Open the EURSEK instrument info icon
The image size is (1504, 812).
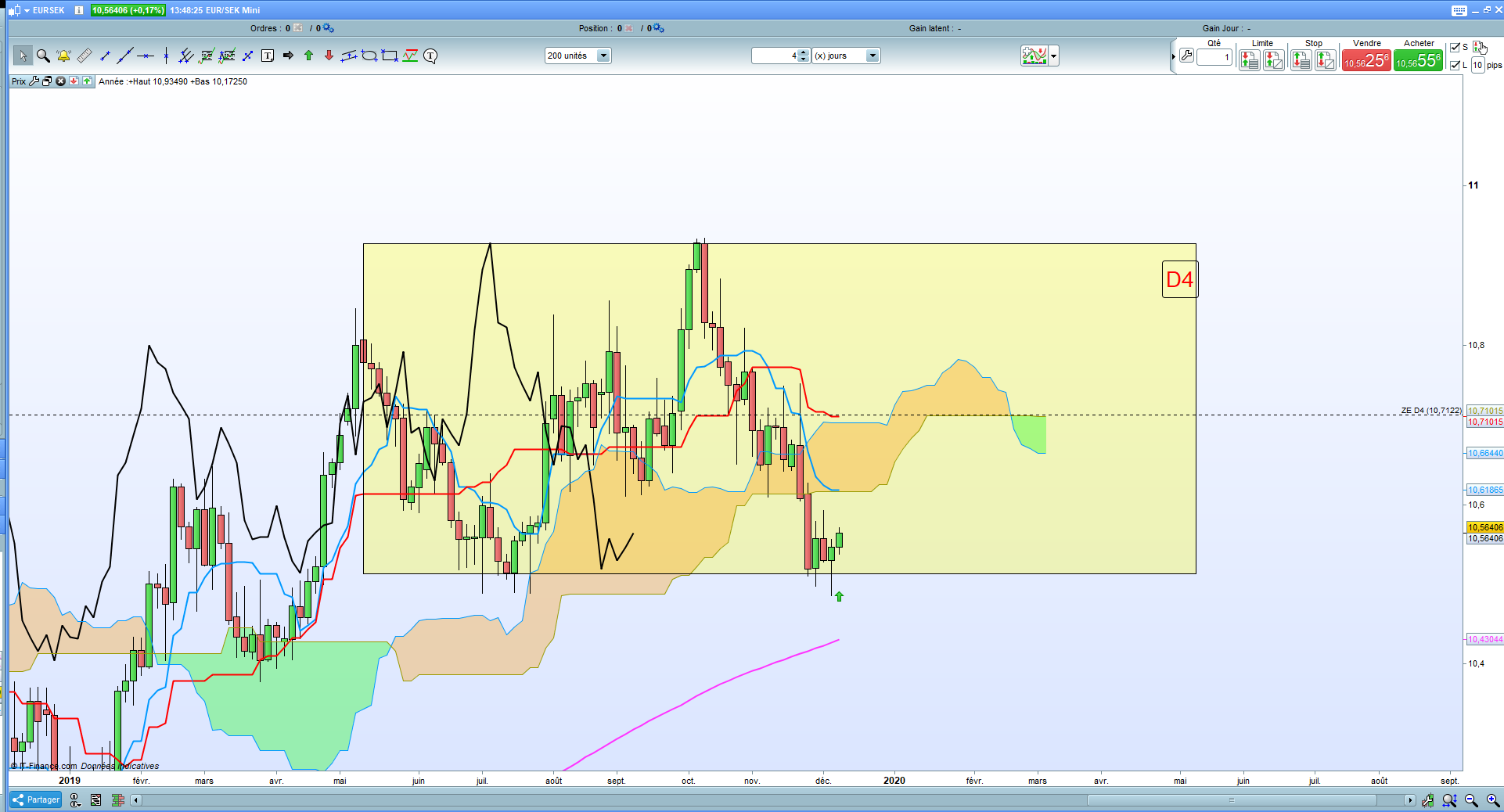[x=79, y=10]
